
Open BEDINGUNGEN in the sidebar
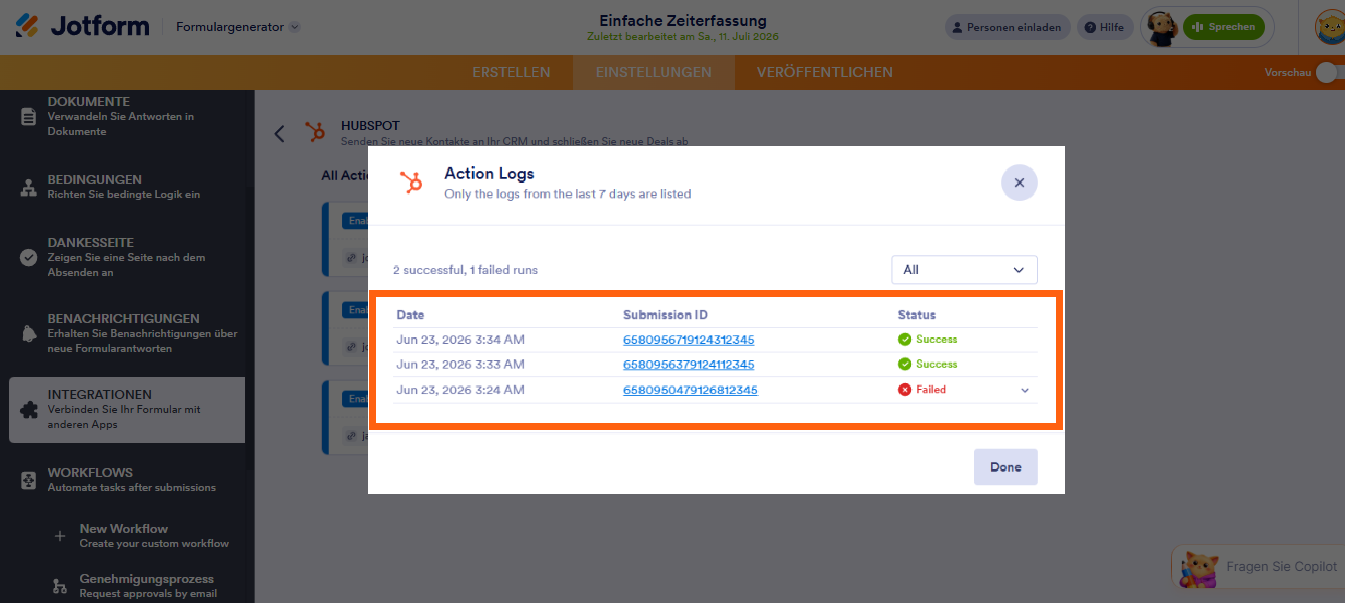(127, 187)
